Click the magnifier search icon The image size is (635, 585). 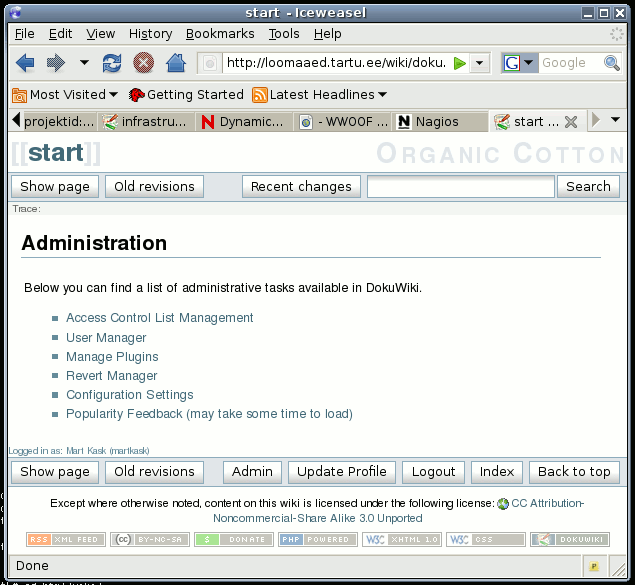(612, 63)
